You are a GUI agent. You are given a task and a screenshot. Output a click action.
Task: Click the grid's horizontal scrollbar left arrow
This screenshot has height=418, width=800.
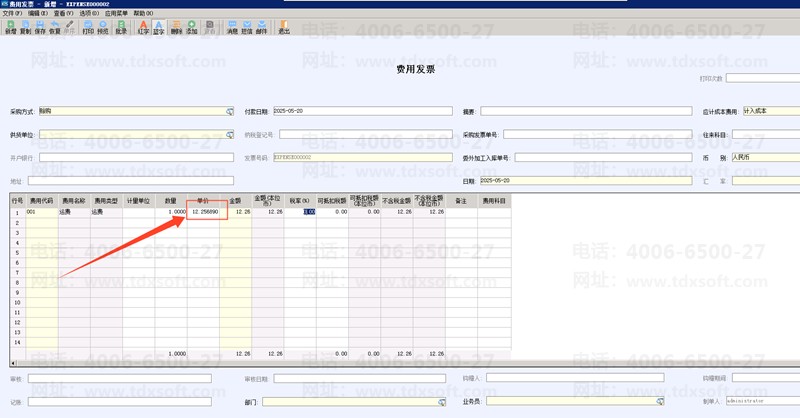[13, 363]
